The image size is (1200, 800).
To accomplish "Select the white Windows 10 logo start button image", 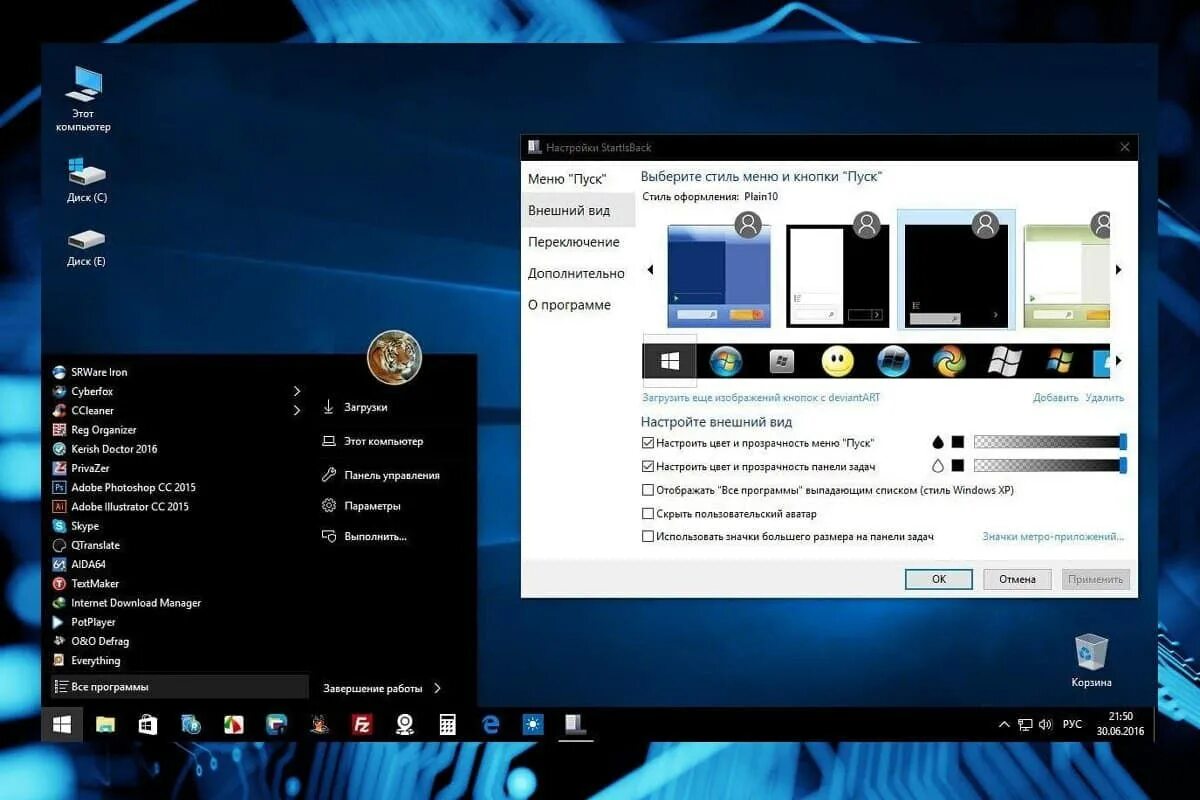I will click(x=670, y=361).
